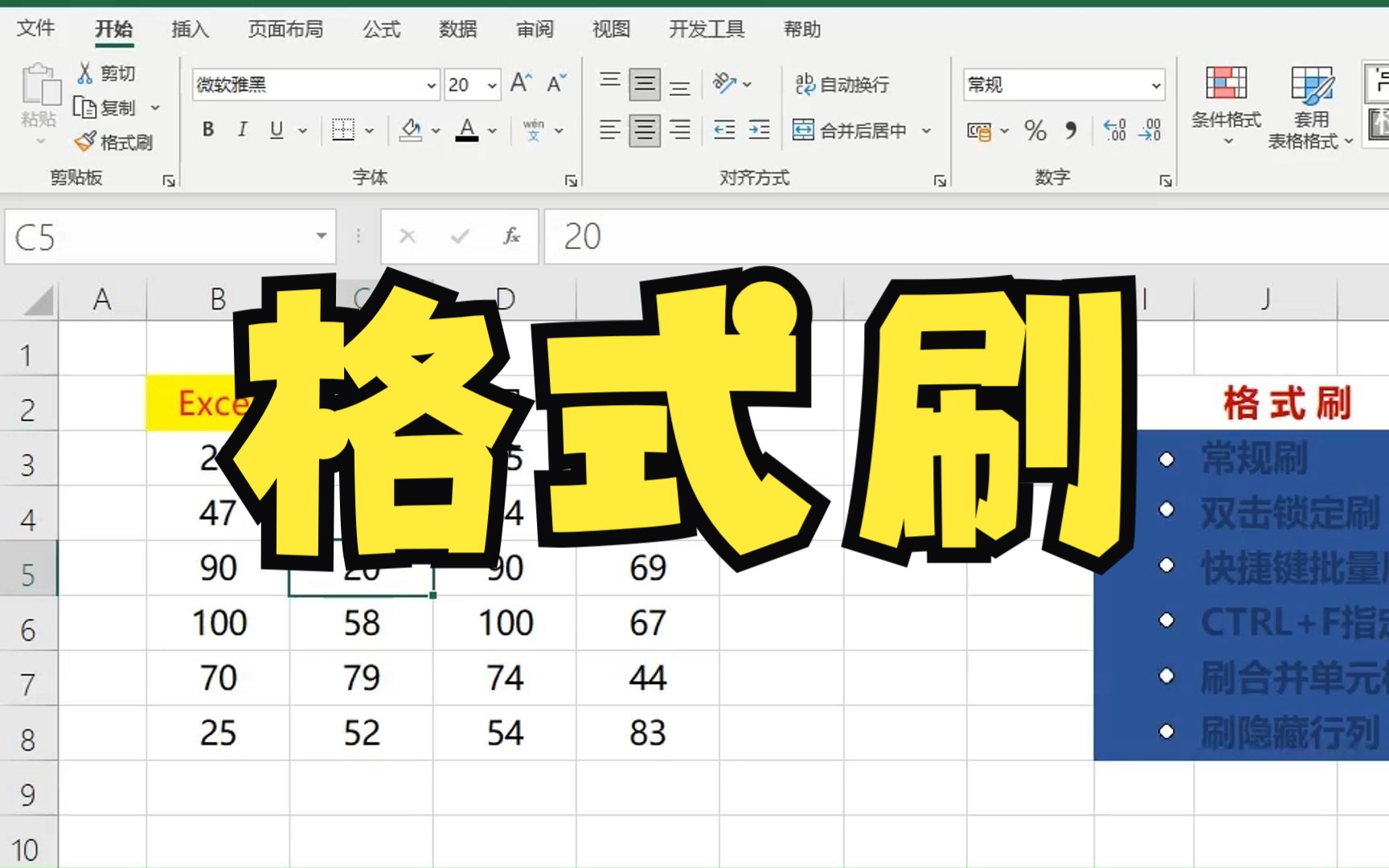The width and height of the screenshot is (1389, 868).
Task: Toggle align right
Action: pos(680,129)
